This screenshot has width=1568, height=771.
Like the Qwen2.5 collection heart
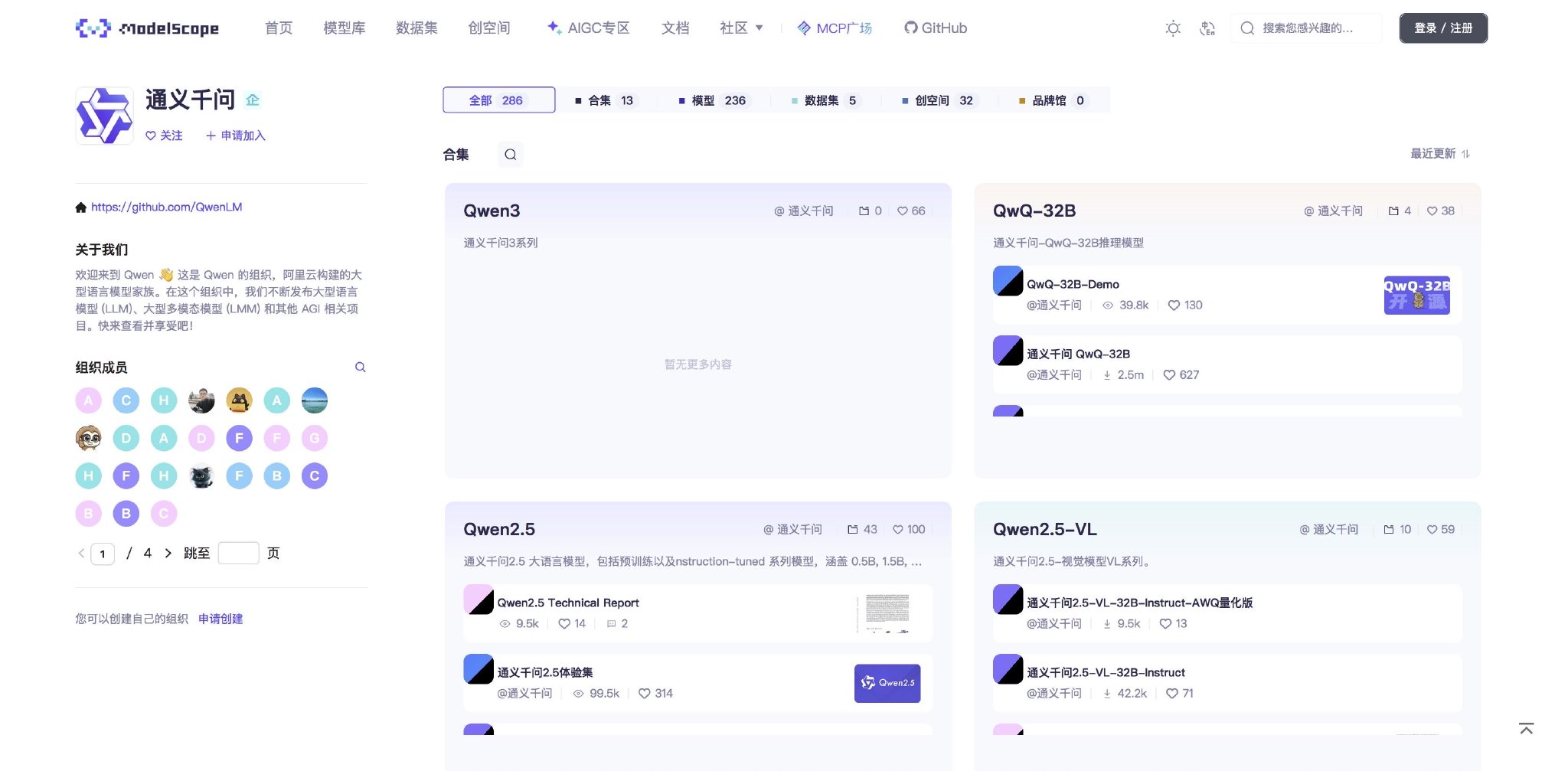[x=898, y=530]
